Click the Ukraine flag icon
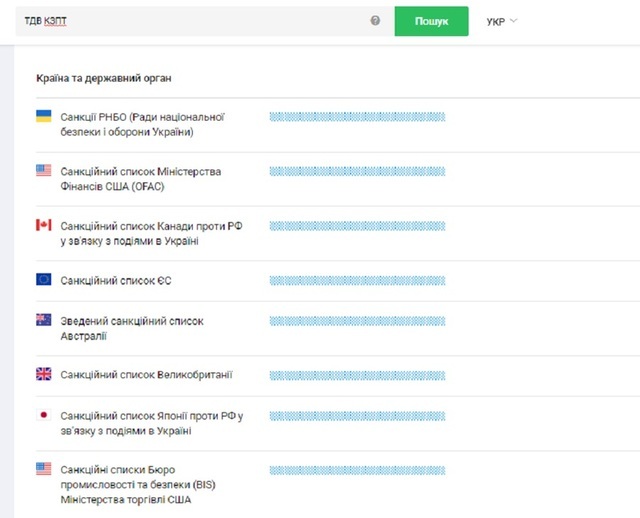The height and width of the screenshot is (518, 640). pos(44,116)
